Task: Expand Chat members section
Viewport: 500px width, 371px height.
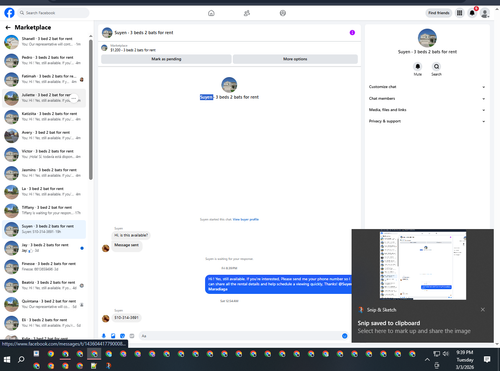Action: point(427,99)
